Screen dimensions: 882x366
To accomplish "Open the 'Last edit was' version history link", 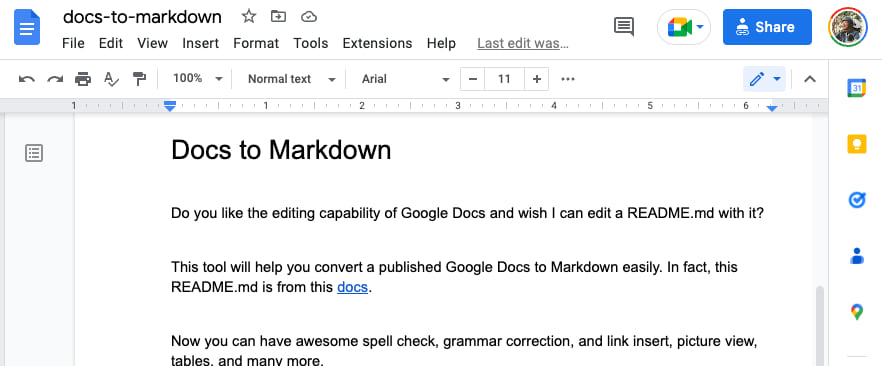I will [x=523, y=43].
